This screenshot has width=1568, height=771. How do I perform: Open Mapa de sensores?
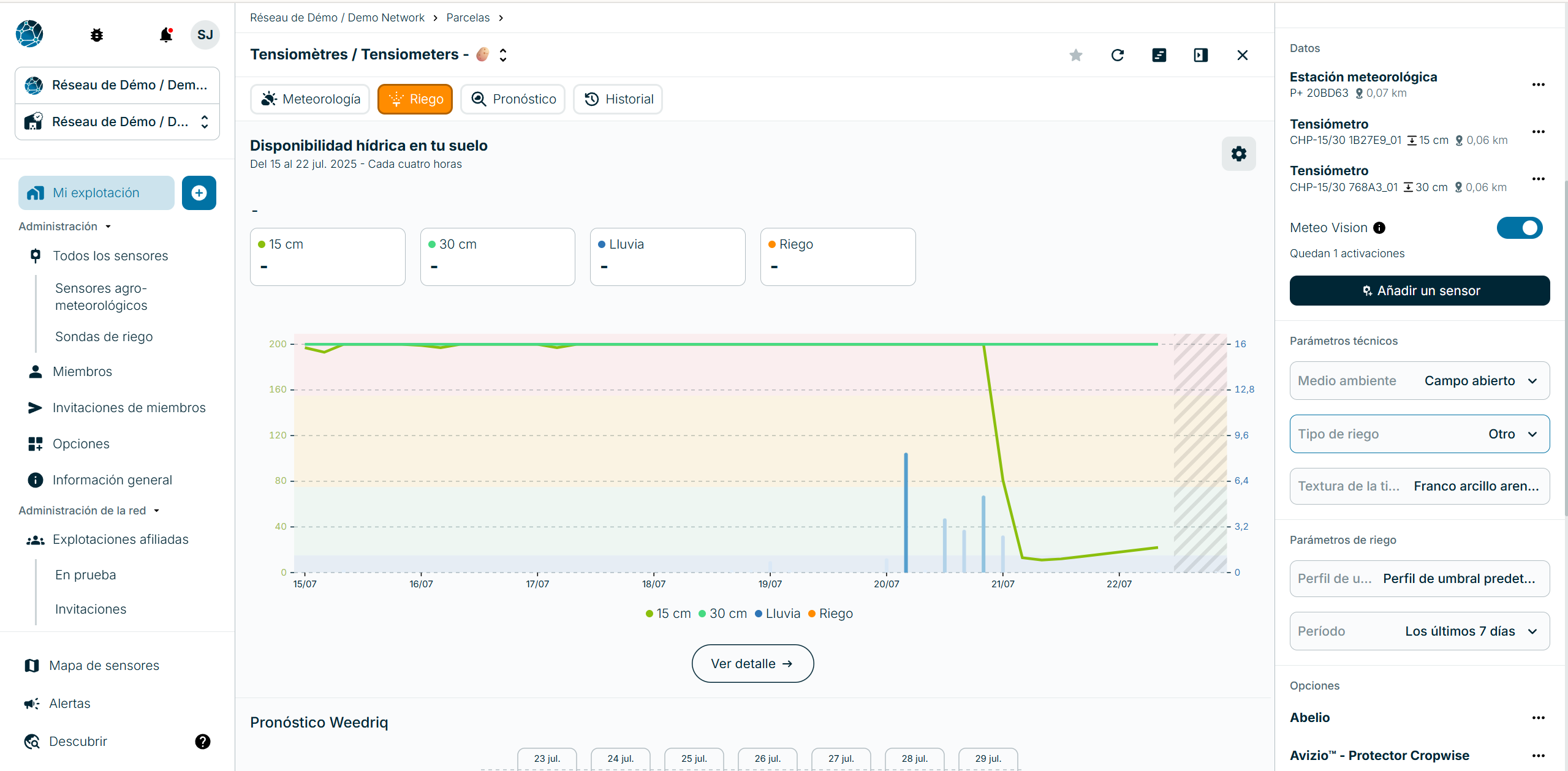[x=104, y=666]
